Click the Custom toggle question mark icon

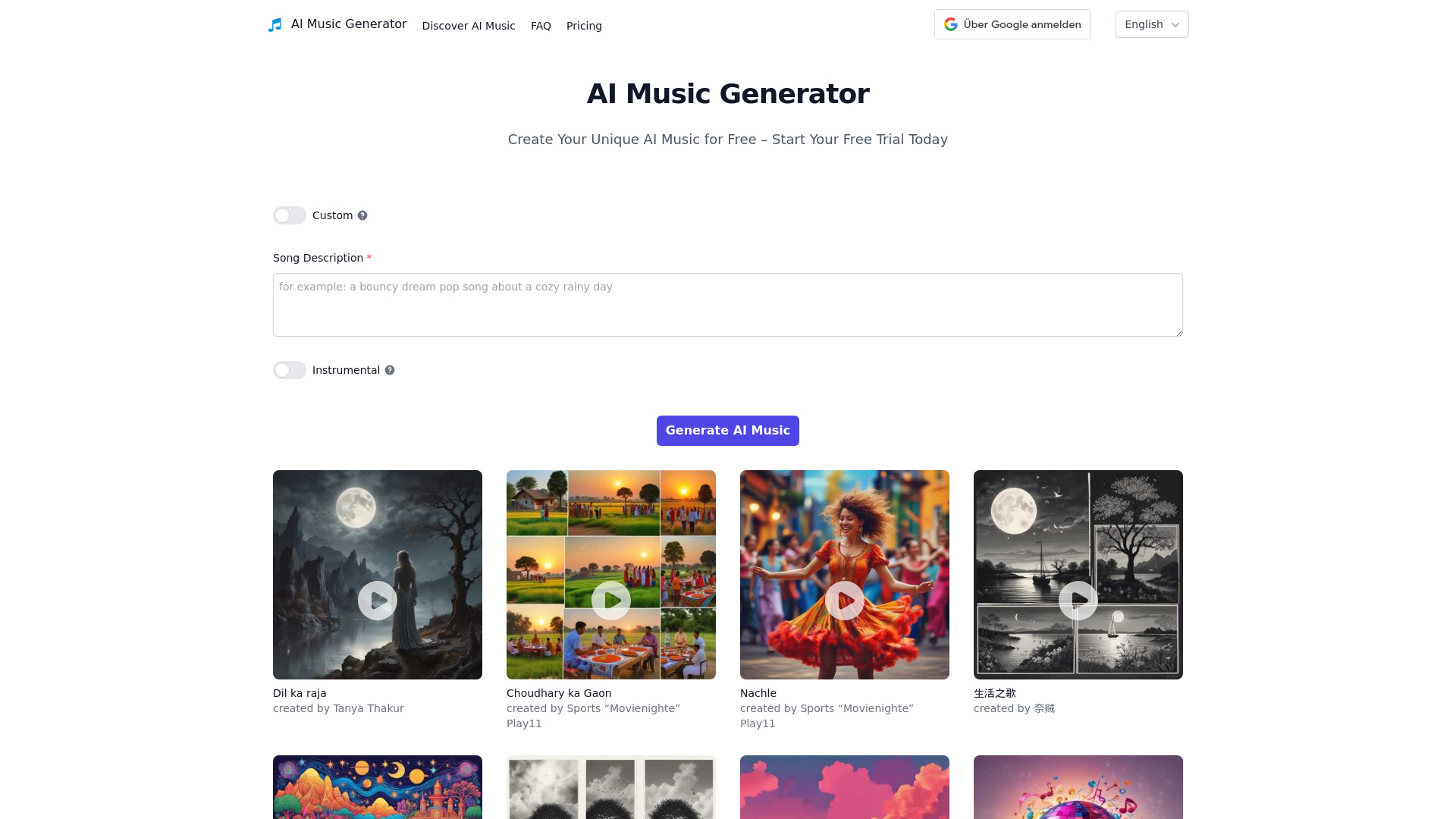coord(363,215)
